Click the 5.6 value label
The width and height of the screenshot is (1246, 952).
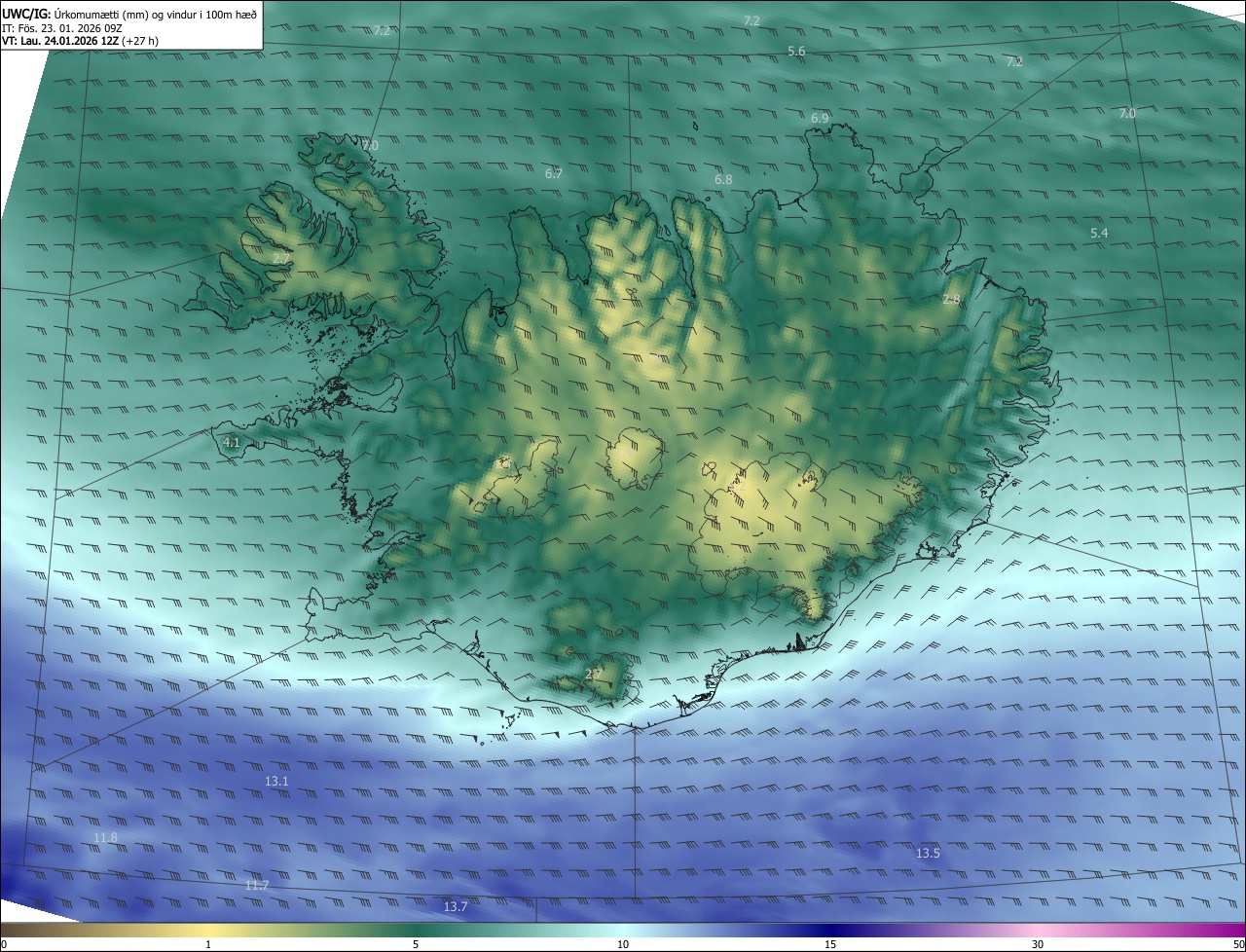tap(796, 51)
